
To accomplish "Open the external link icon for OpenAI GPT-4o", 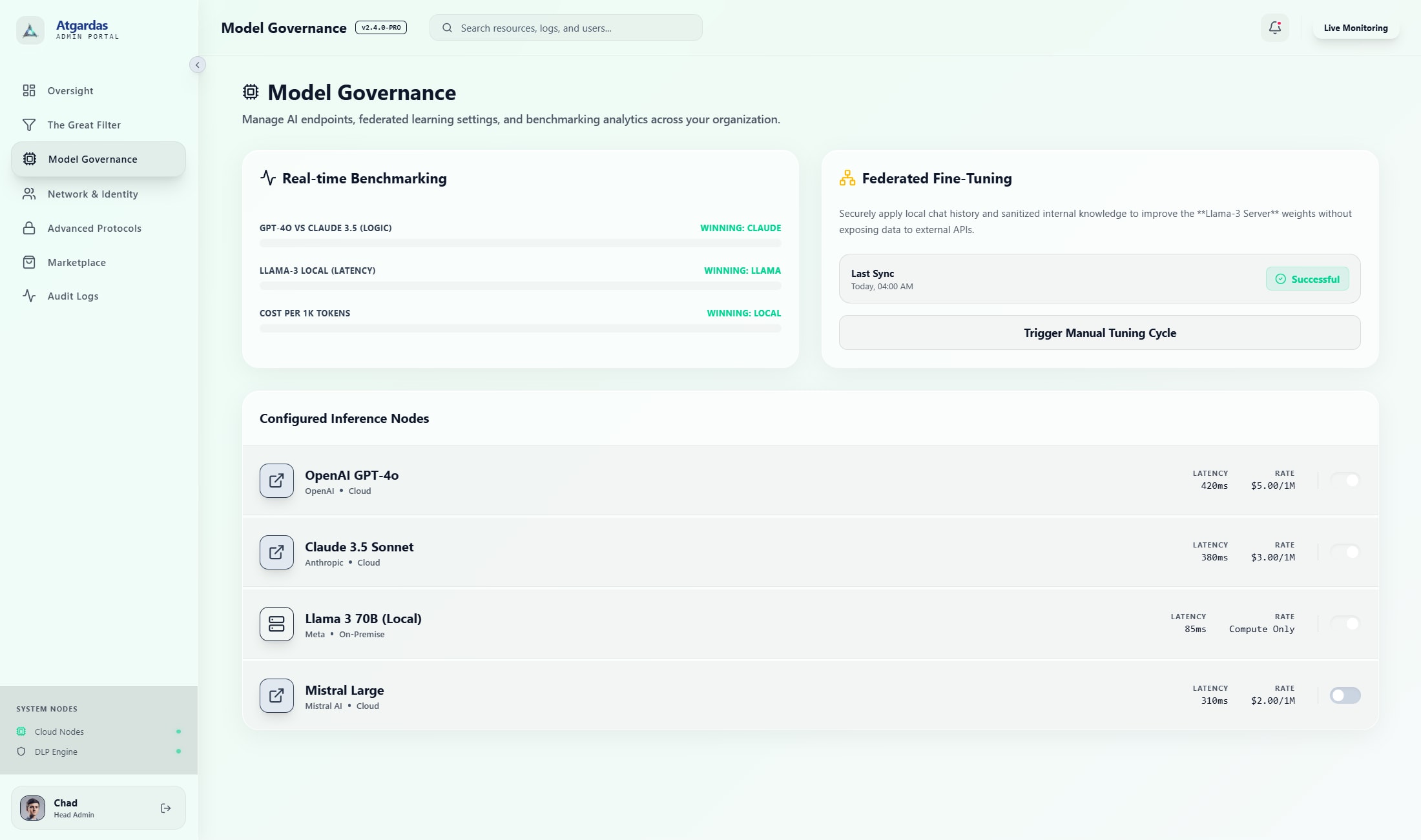I will (276, 480).
